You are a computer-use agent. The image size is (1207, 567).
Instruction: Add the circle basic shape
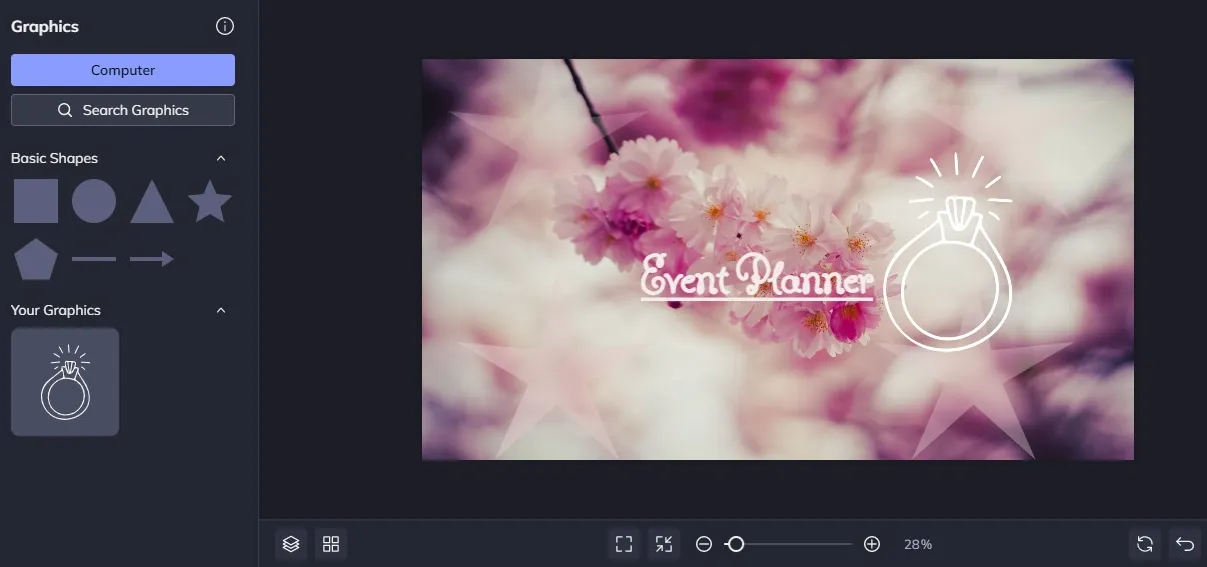pos(94,201)
